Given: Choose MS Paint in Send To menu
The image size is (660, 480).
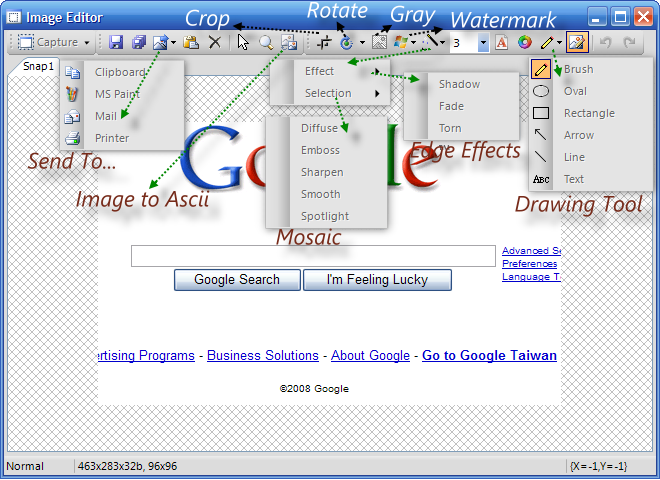Looking at the screenshot, I should pos(122,94).
